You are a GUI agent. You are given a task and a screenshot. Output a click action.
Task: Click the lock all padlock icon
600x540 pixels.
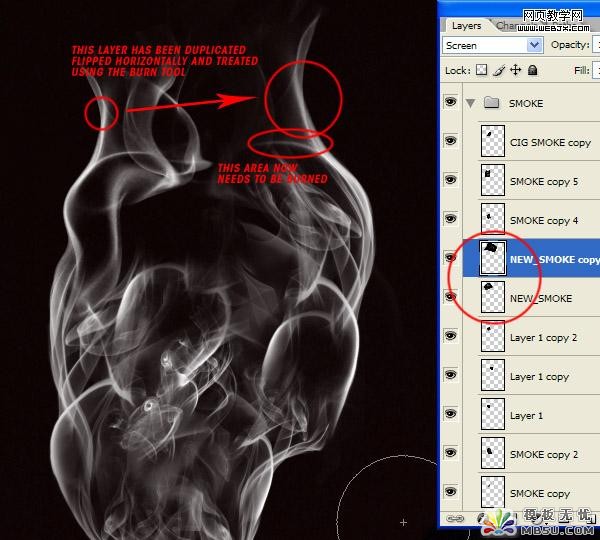tap(533, 70)
